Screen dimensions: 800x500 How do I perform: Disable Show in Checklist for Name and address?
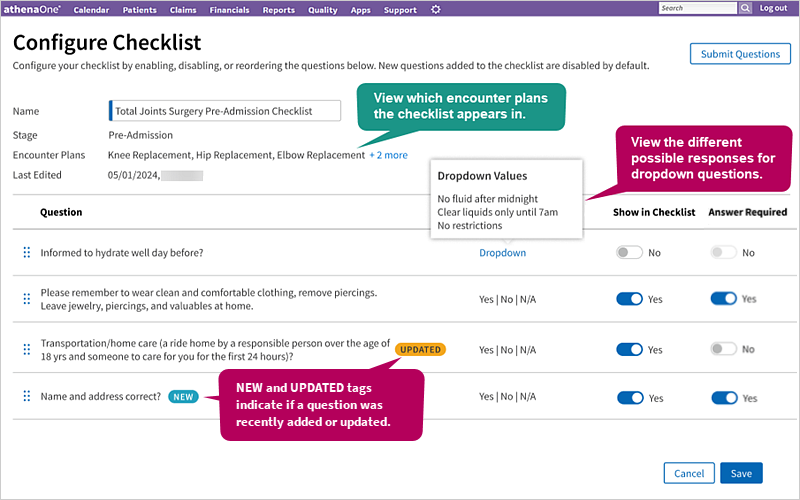(x=630, y=398)
